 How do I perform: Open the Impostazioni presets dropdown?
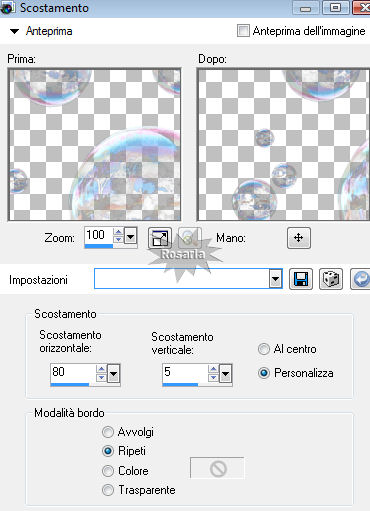tap(275, 279)
